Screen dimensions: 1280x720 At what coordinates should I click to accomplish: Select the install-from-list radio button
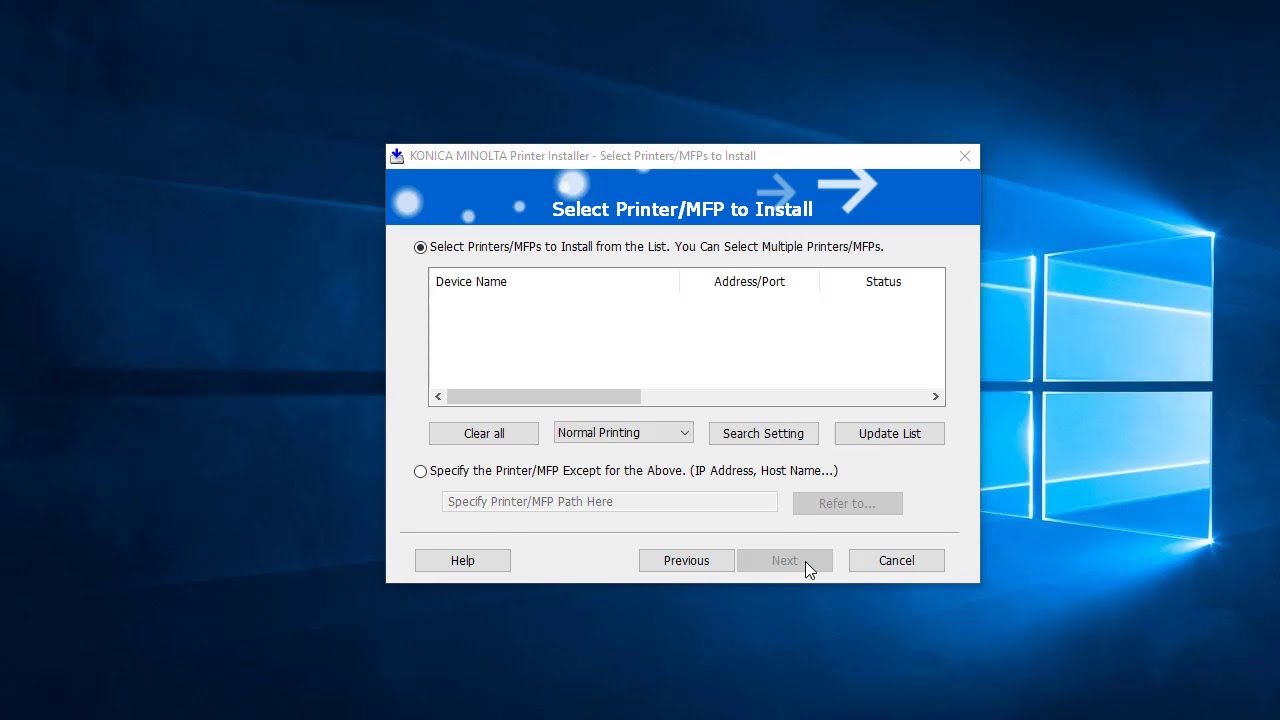click(x=420, y=247)
